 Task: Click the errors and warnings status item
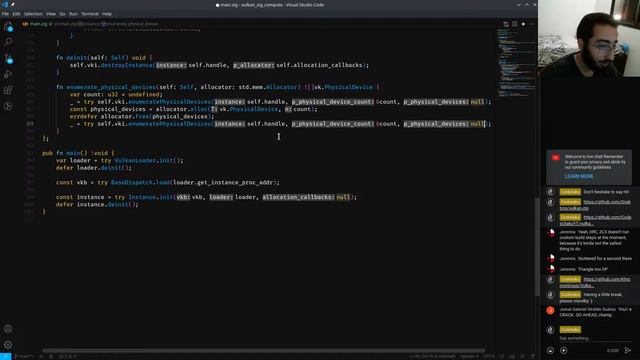pos(68,356)
